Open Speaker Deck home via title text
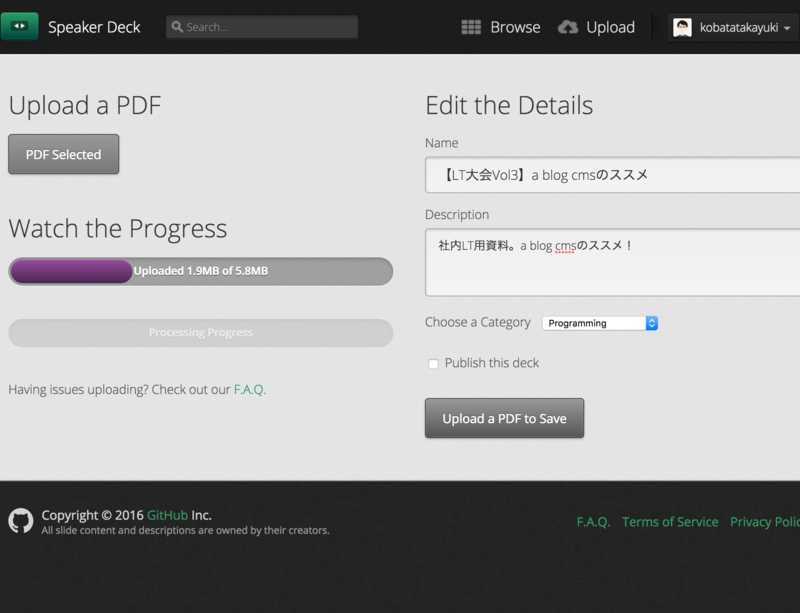Viewport: 800px width, 613px height. [94, 27]
